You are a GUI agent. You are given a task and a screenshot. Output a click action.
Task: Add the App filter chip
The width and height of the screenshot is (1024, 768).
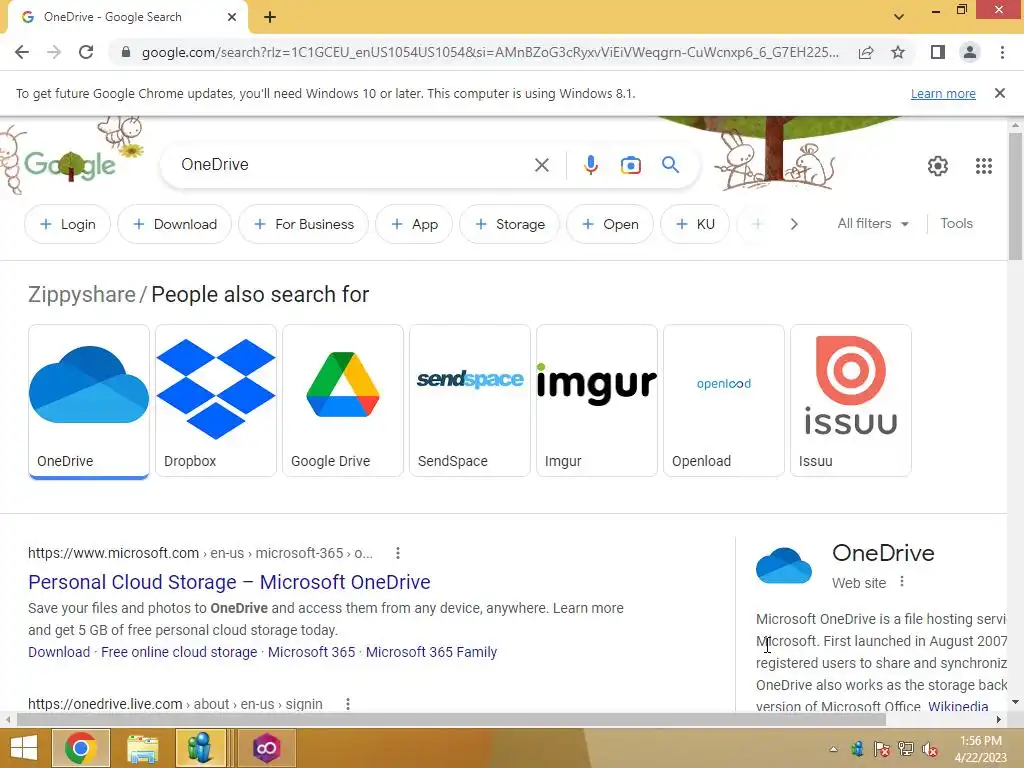tap(414, 224)
